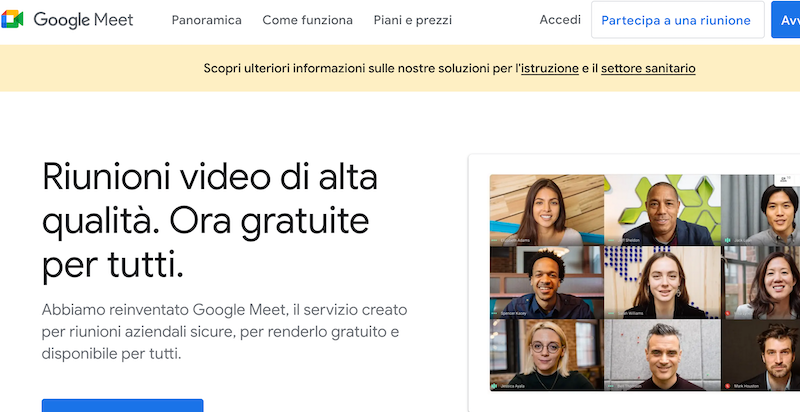Screen dimensions: 800x412
Task: Click the participants count icon on video grid
Action: tap(784, 179)
